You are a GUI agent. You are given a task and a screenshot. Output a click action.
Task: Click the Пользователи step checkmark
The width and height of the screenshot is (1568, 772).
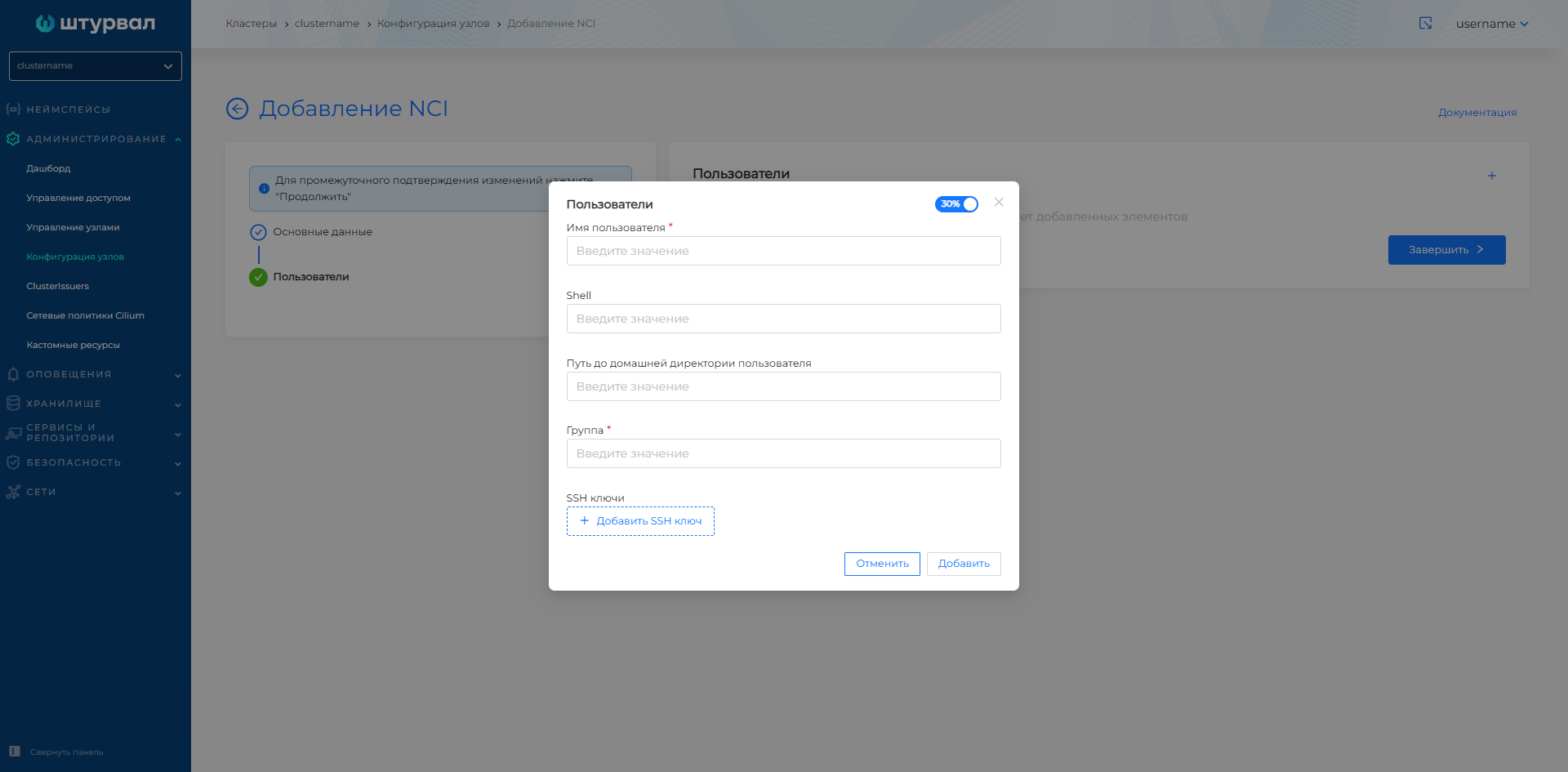tap(259, 277)
